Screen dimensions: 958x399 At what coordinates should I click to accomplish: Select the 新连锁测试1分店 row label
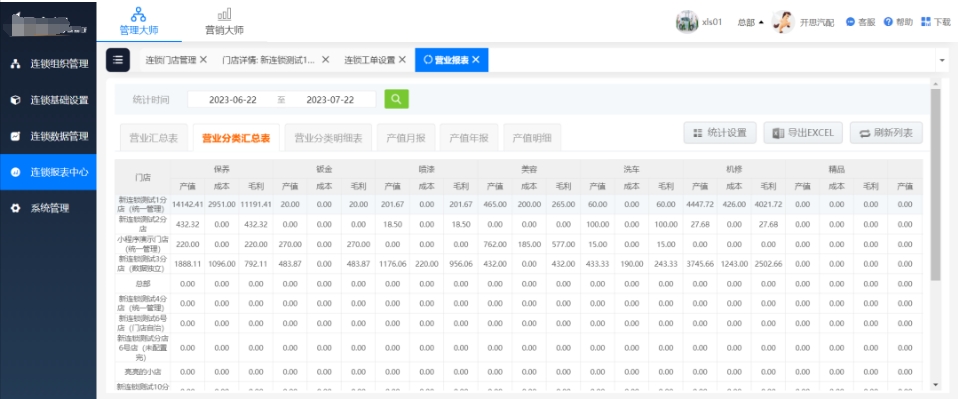[143, 204]
